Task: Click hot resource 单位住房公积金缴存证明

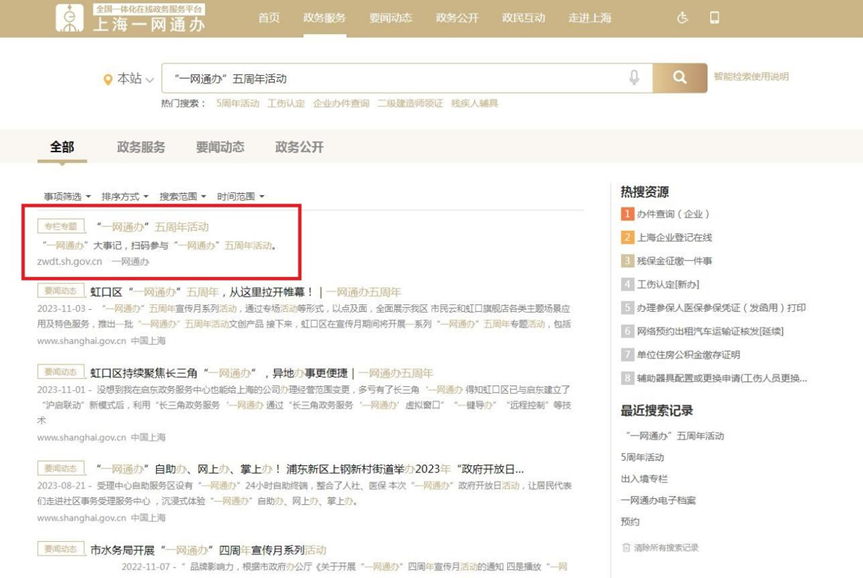Action: [x=689, y=355]
